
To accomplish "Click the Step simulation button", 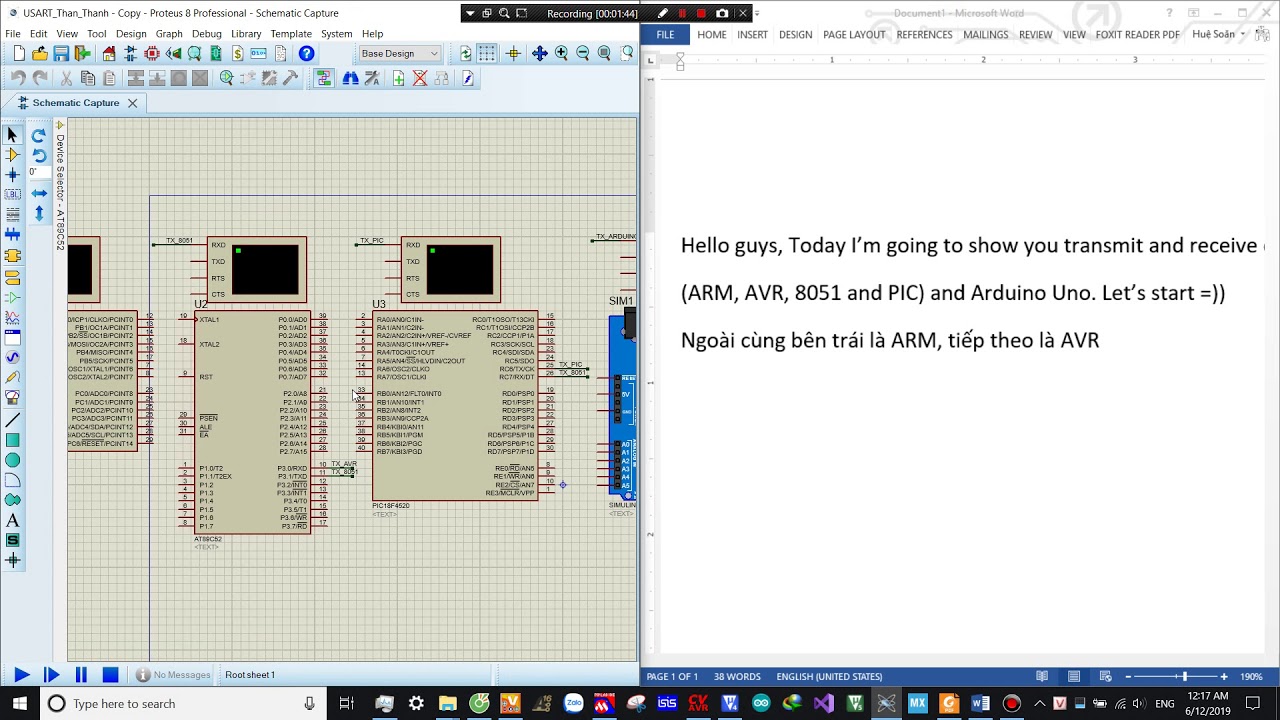I will pyautogui.click(x=51, y=675).
